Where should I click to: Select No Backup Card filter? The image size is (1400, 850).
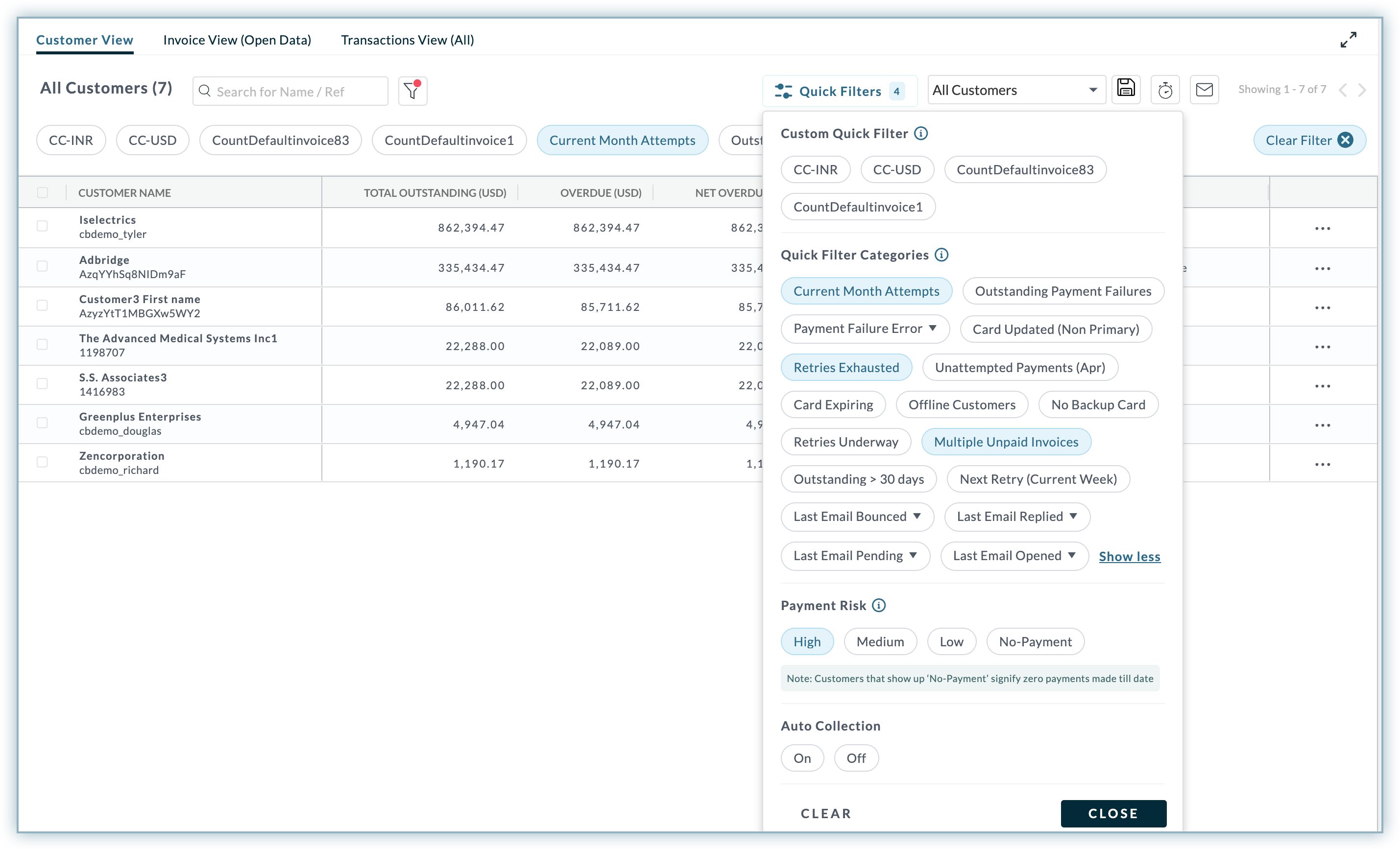tap(1098, 405)
